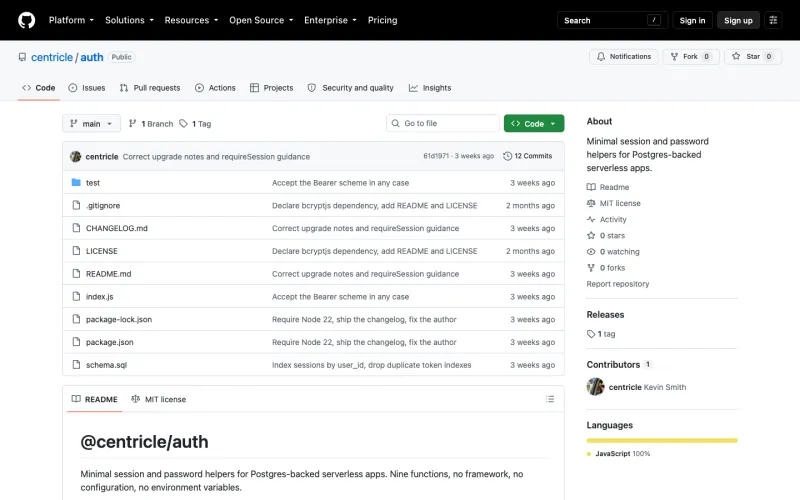Click the centricle avatar in Contributors
Screen dimensions: 800x500
tap(595, 387)
